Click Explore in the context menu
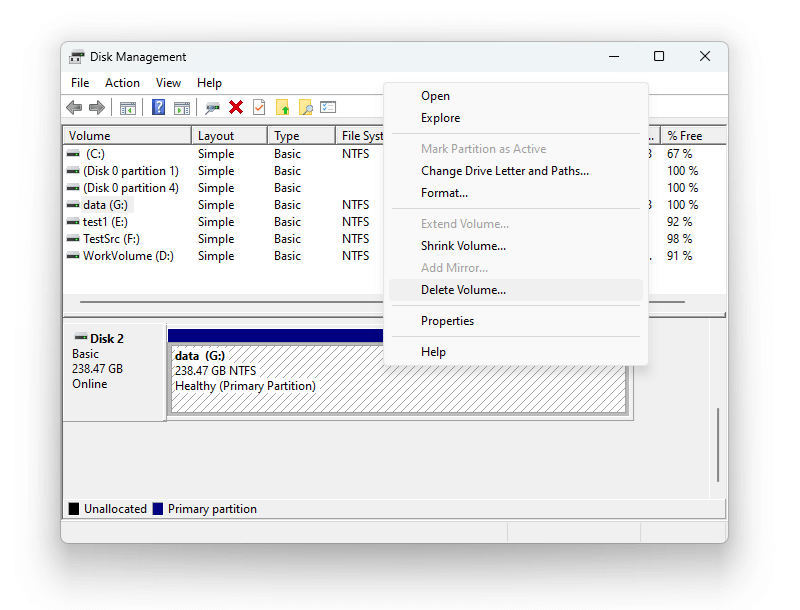This screenshot has height=610, width=800. click(440, 117)
